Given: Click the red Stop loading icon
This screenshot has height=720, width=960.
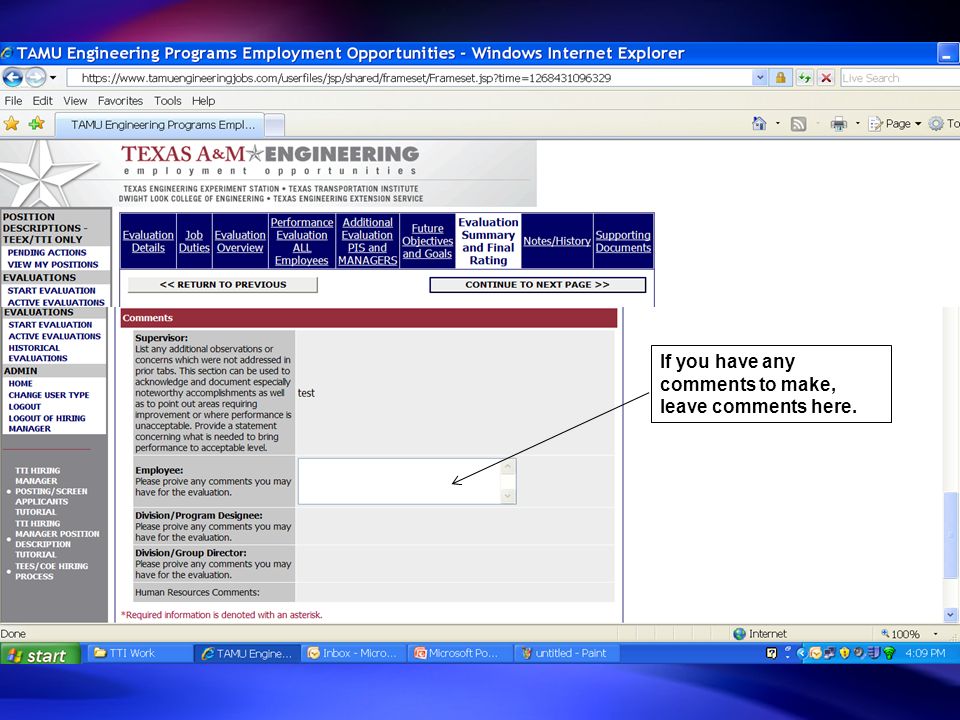Looking at the screenshot, I should point(826,78).
